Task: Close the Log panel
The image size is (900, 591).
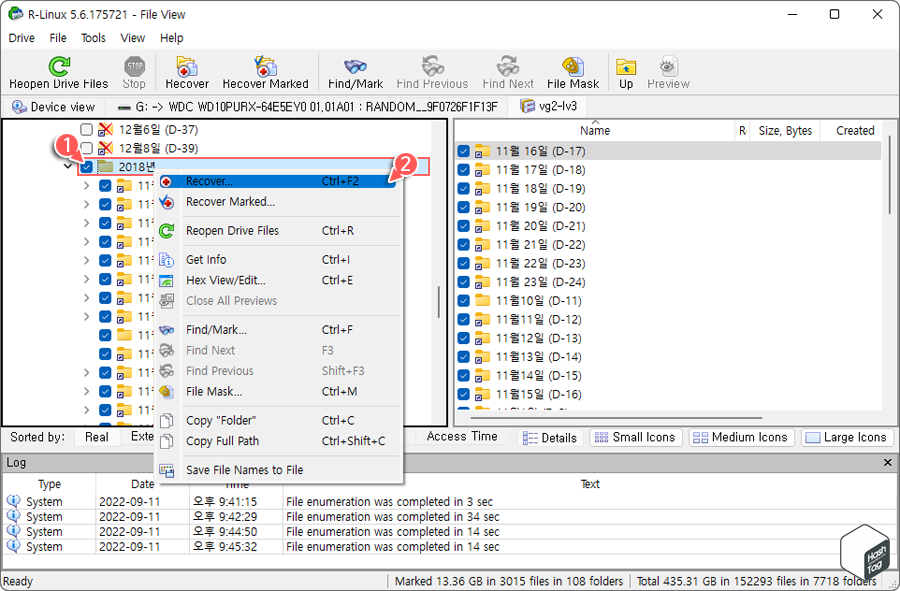Action: (x=886, y=462)
